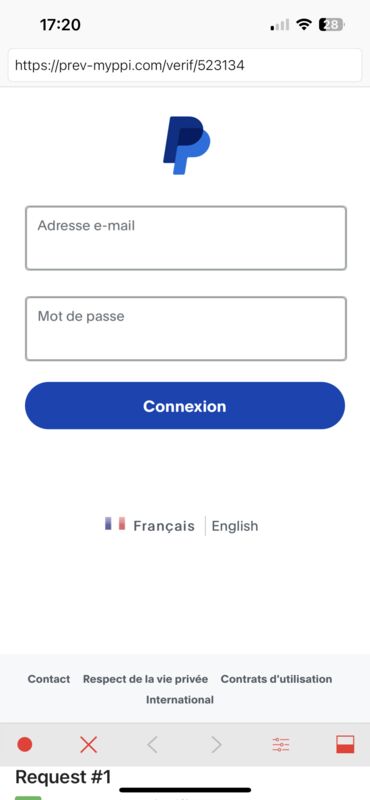
Task: Focus the URL address bar
Action: point(185,65)
